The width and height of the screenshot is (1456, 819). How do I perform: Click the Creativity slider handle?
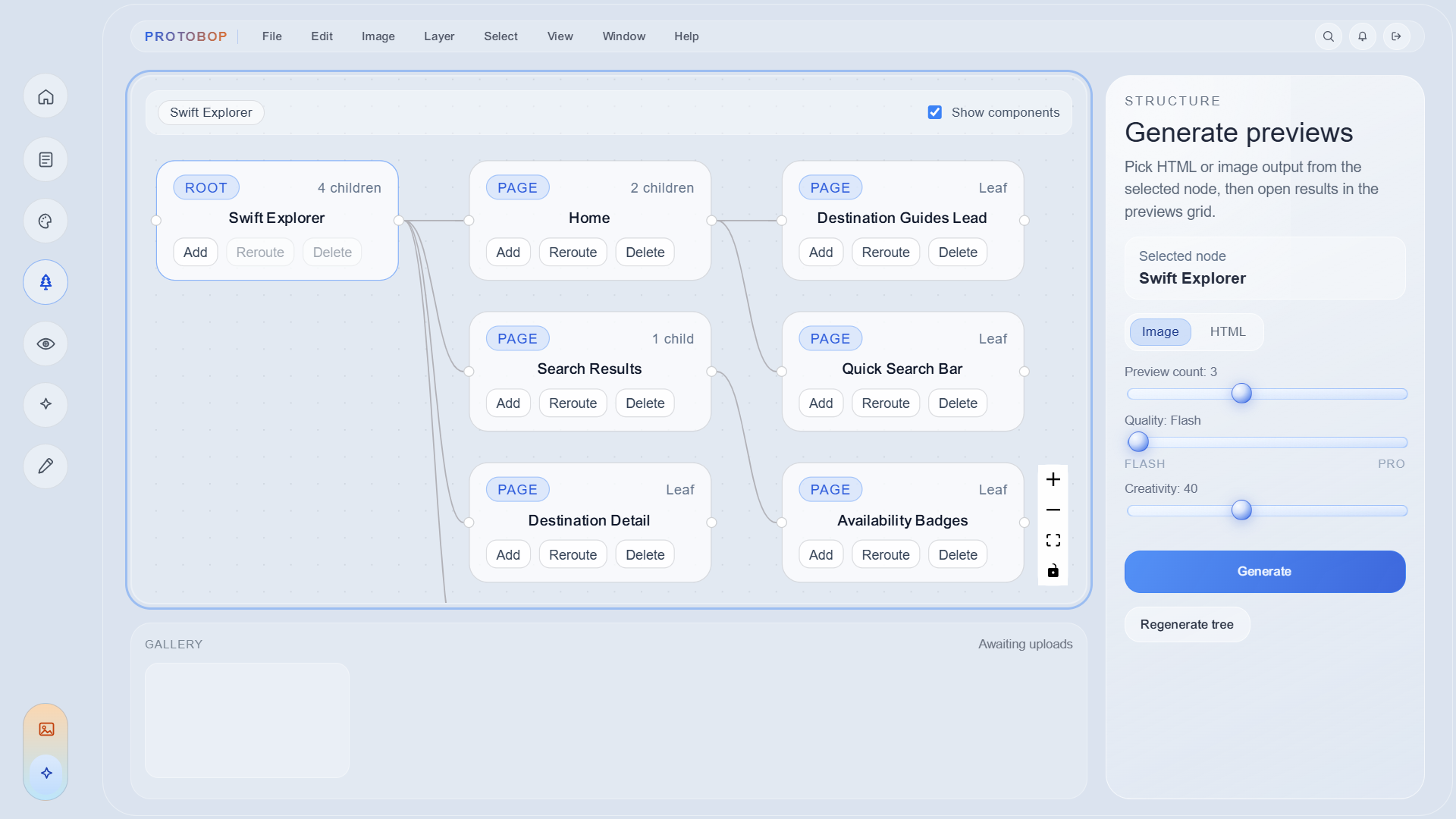pos(1241,510)
